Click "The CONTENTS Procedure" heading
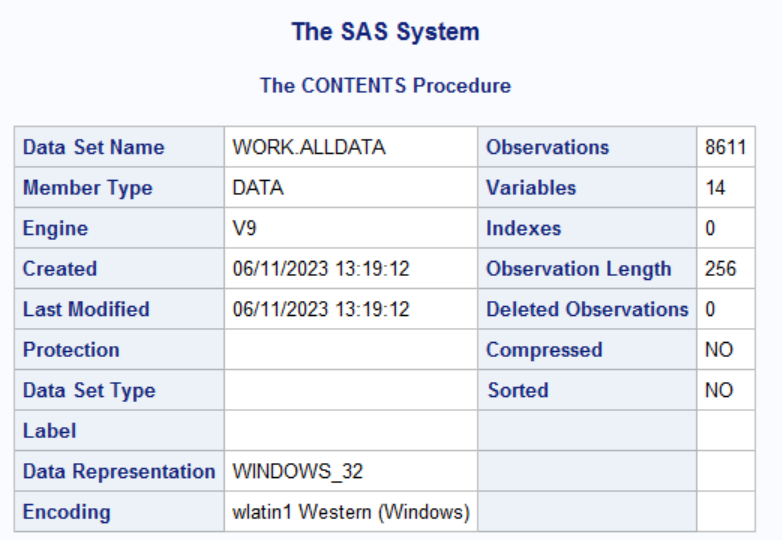Image resolution: width=782 pixels, height=540 pixels. (385, 86)
